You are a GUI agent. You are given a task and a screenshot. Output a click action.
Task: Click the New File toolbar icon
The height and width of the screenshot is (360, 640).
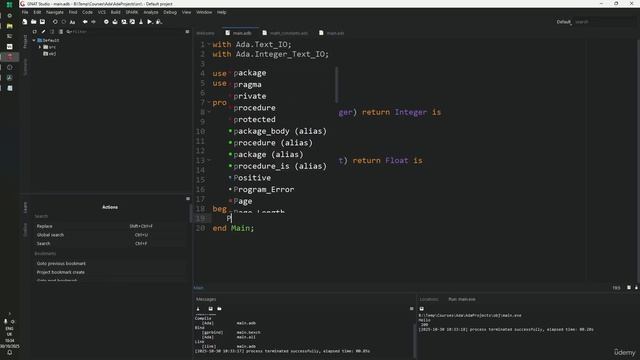point(25,22)
